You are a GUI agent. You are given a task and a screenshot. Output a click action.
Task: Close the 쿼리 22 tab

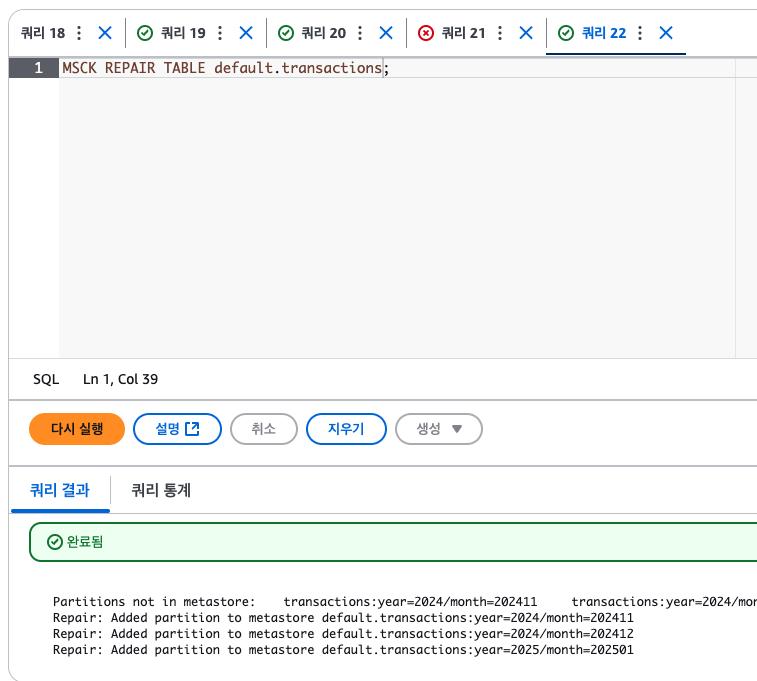[665, 33]
